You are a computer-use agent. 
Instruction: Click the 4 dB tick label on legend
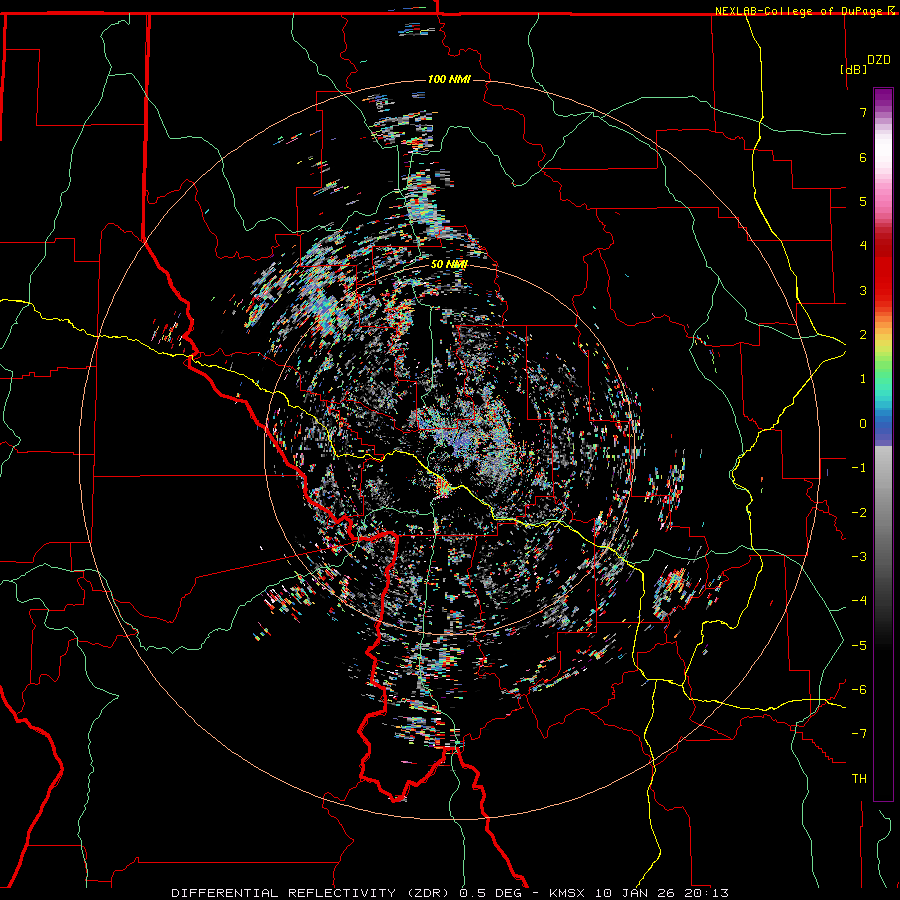pyautogui.click(x=862, y=245)
